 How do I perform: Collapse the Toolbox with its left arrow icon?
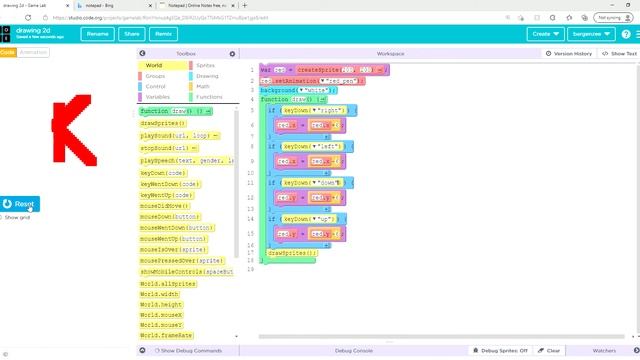142,53
